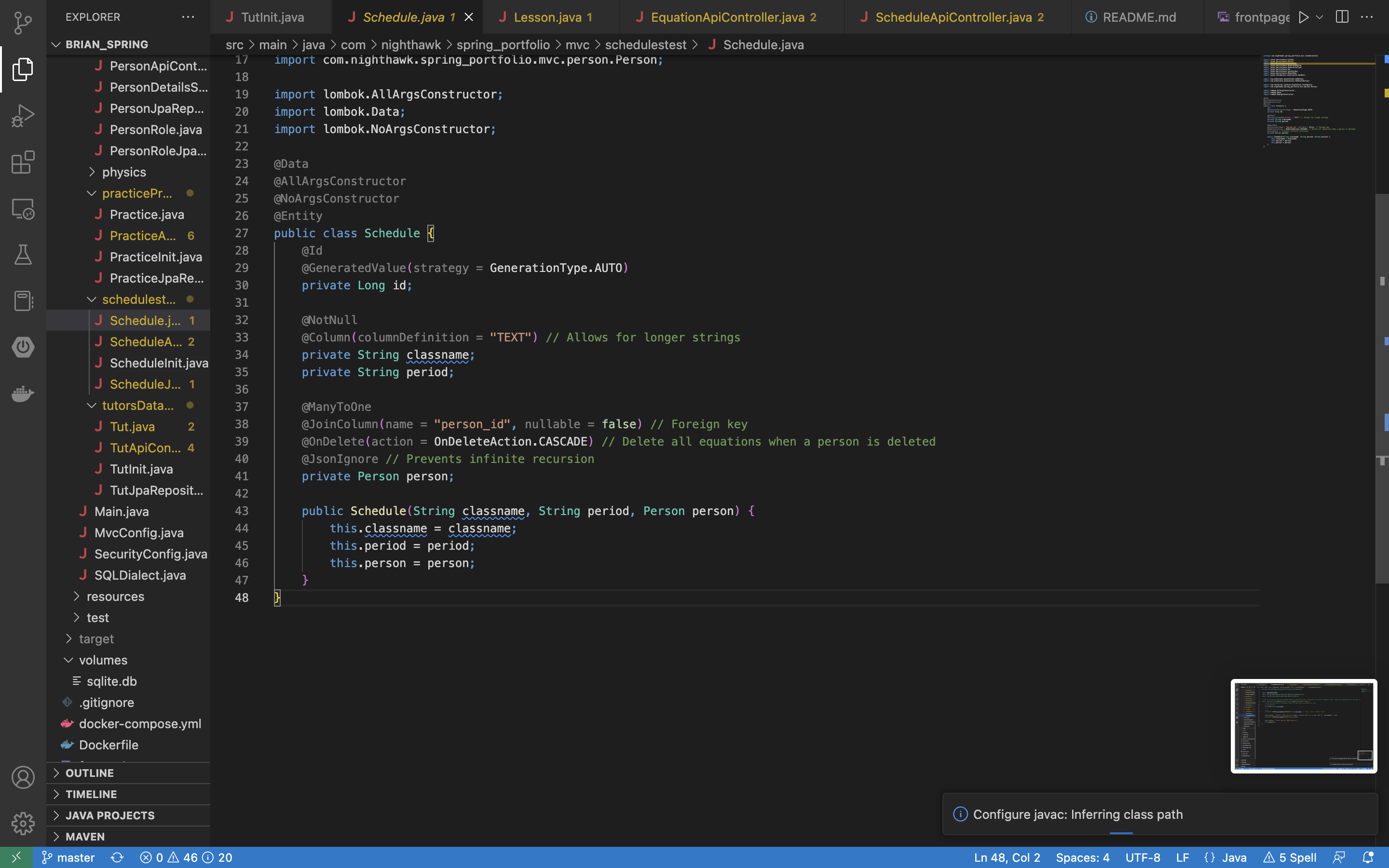Image resolution: width=1389 pixels, height=868 pixels.
Task: Click the Configure javac notification
Action: (x=1159, y=814)
